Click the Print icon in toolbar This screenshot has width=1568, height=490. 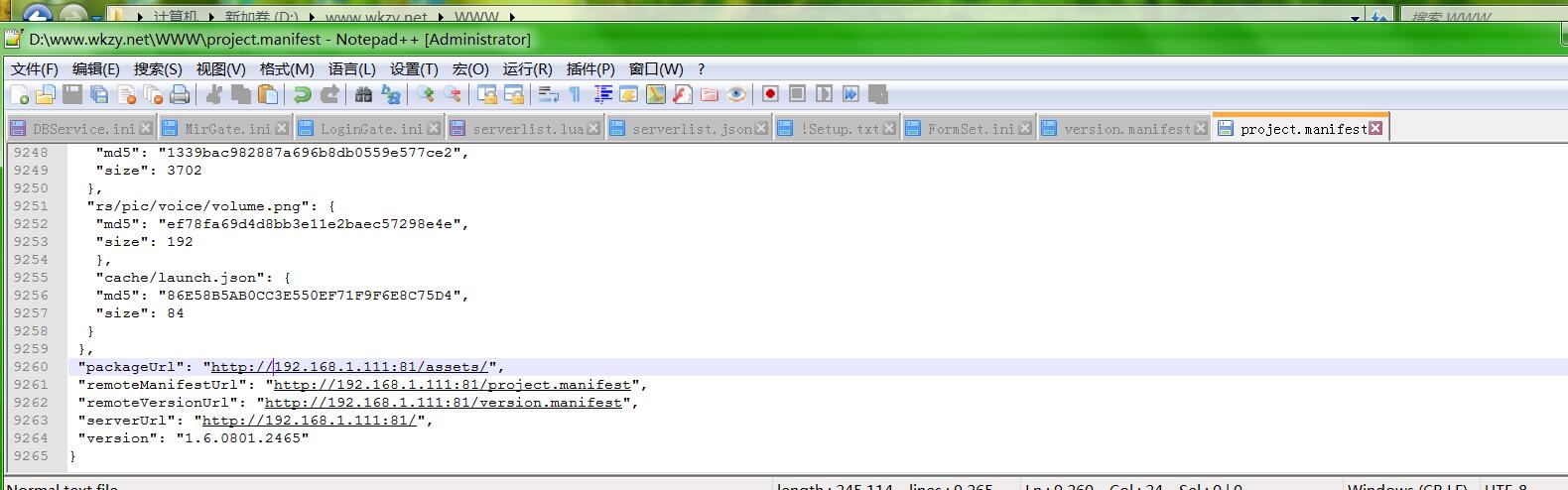point(180,94)
